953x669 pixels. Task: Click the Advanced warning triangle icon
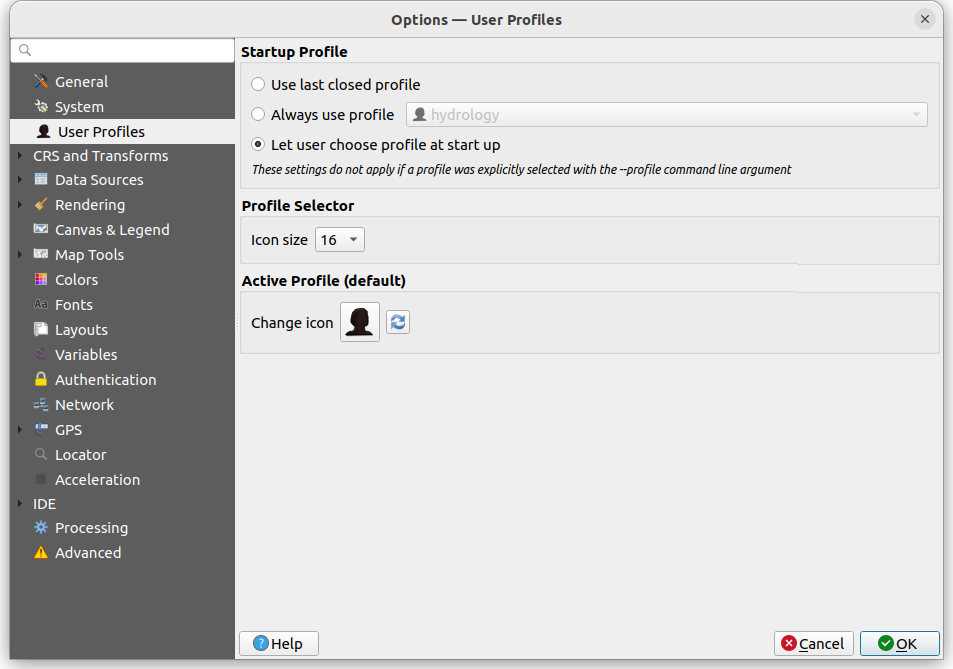(x=41, y=553)
